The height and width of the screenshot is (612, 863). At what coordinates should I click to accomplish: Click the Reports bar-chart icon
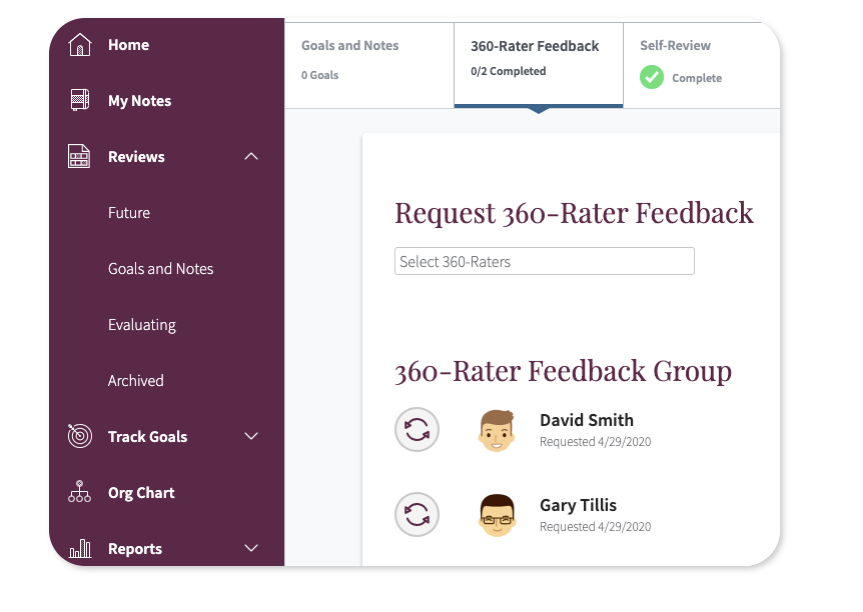pyautogui.click(x=80, y=548)
